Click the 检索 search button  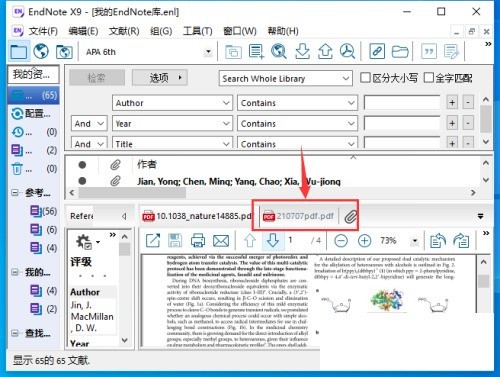click(x=97, y=78)
